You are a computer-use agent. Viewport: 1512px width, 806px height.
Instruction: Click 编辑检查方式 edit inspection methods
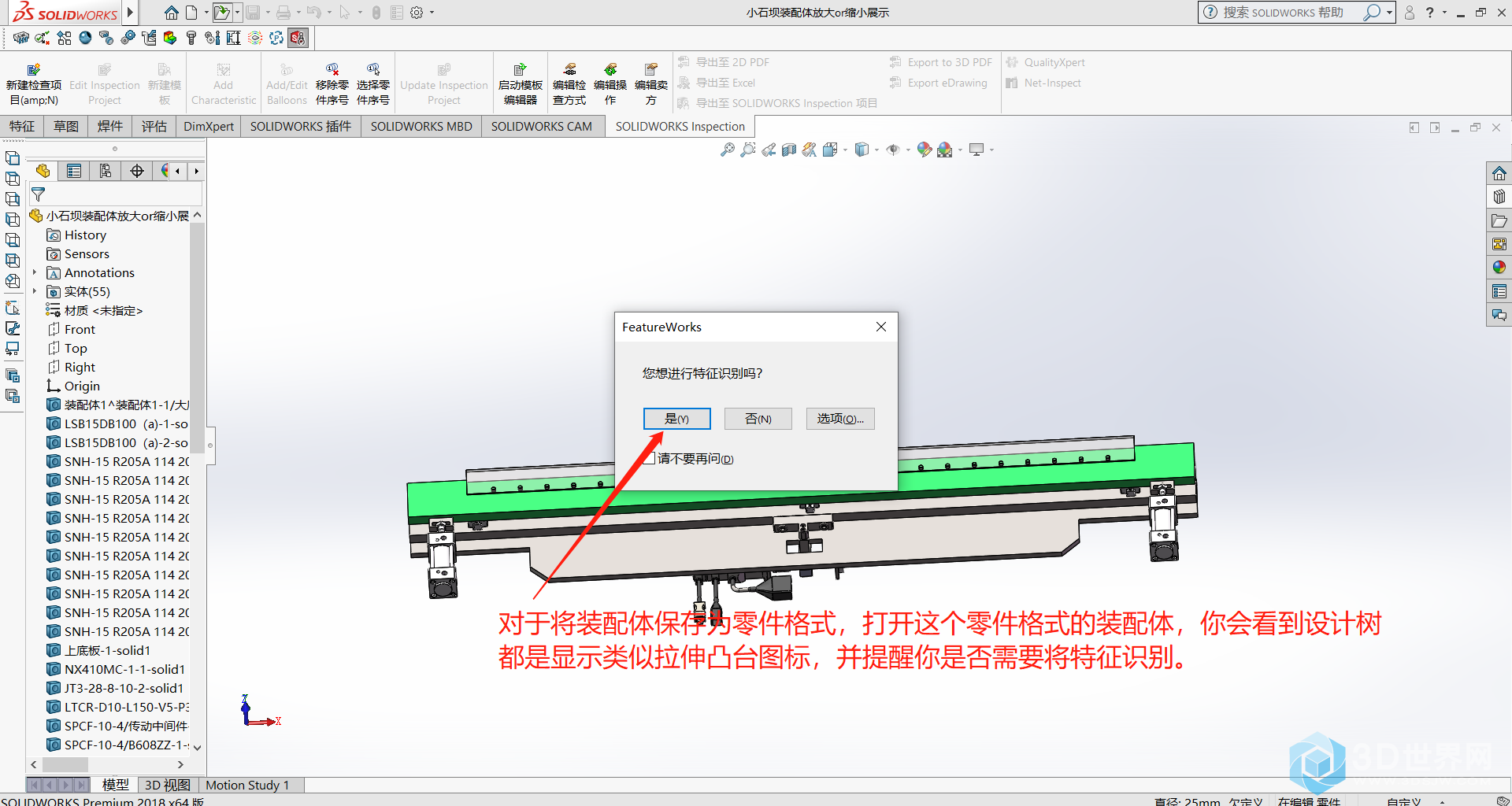tap(569, 85)
